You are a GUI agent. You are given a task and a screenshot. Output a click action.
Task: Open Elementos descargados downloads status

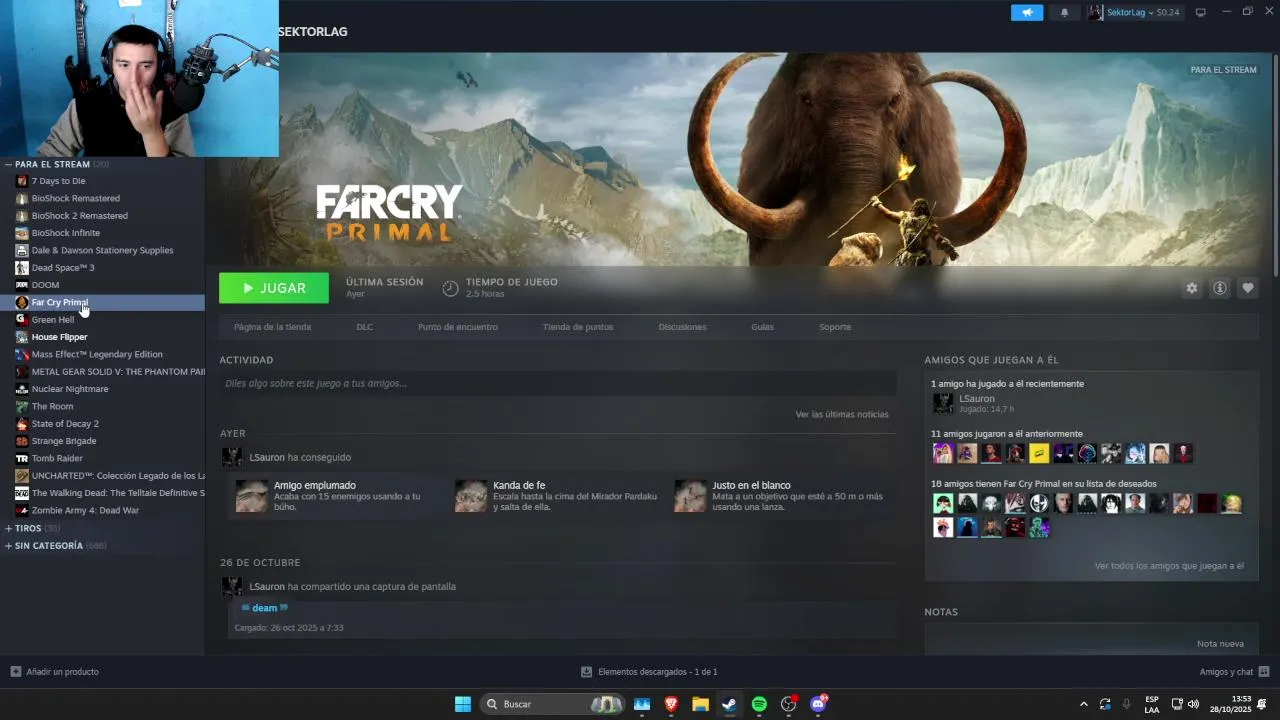[x=649, y=672]
